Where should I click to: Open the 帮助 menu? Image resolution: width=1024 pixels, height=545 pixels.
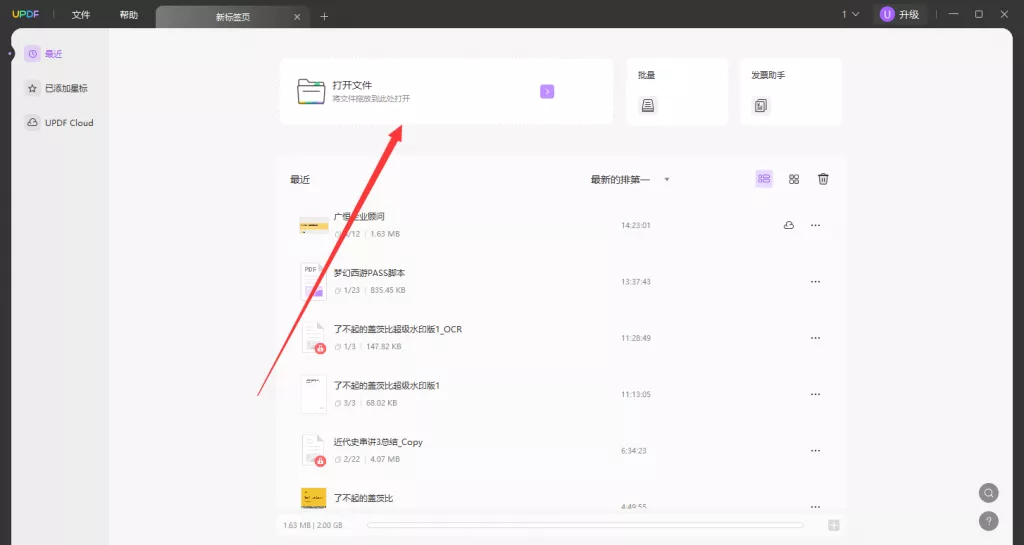(x=129, y=15)
